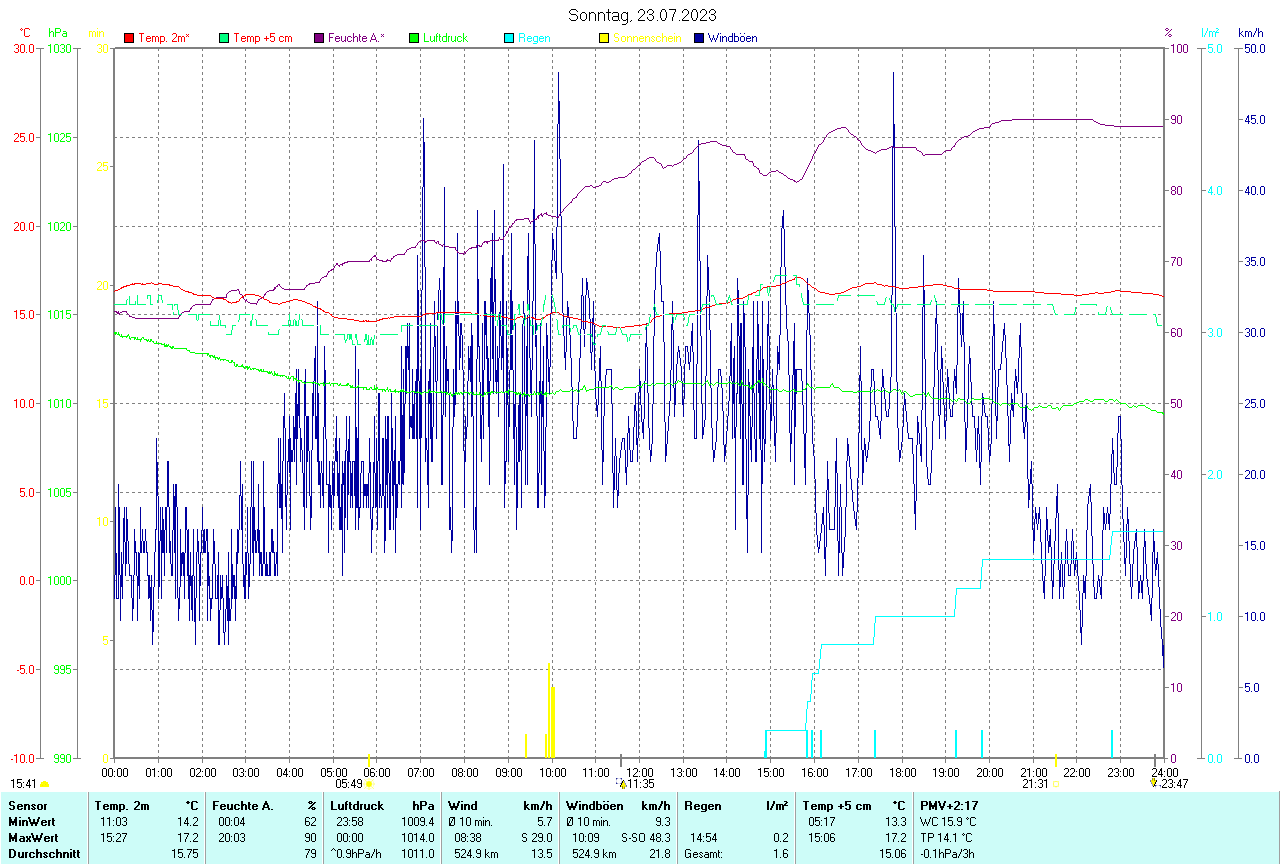Click the 24:00 time axis label
Screen dimensions: 1280x864
coord(1164,772)
